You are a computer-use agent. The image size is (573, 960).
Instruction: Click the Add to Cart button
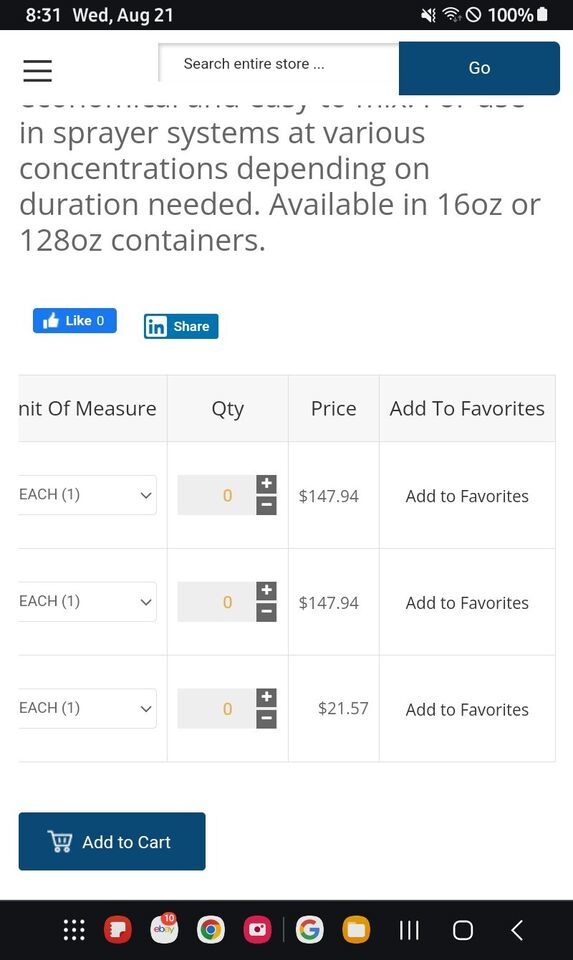click(112, 841)
